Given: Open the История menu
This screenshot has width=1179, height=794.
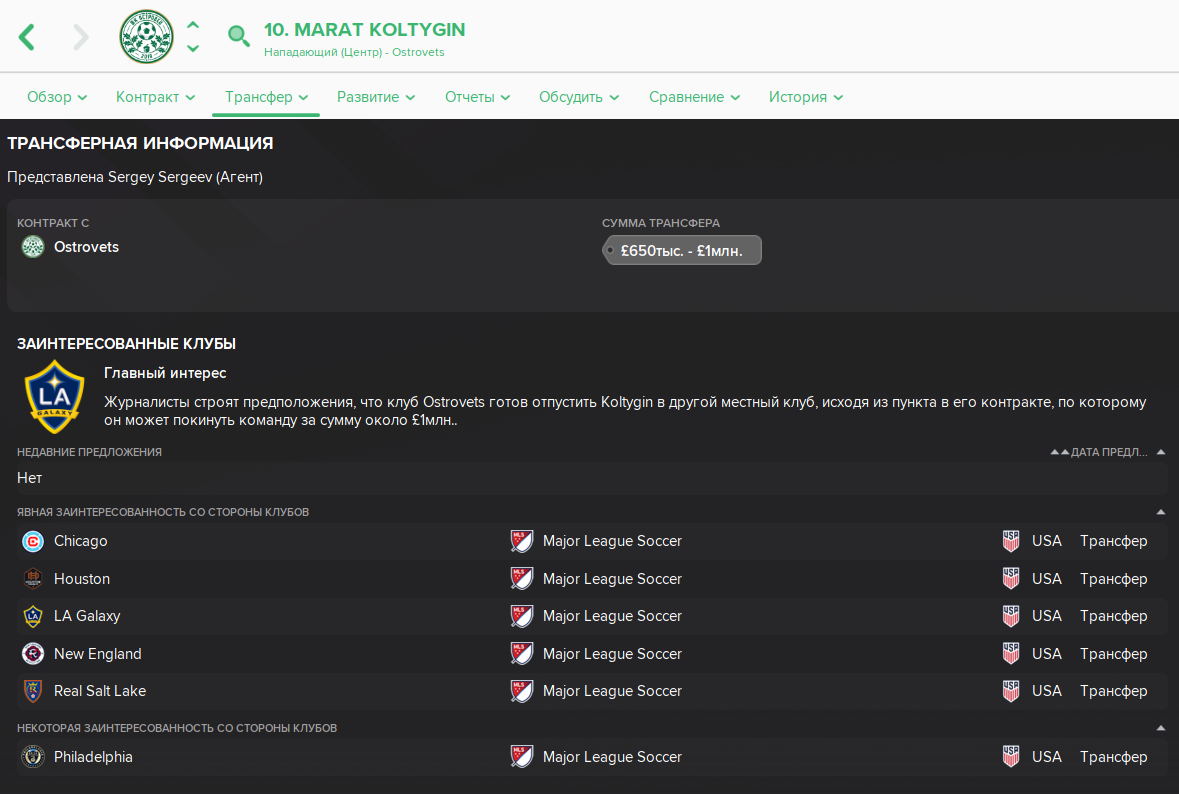Looking at the screenshot, I should point(806,97).
